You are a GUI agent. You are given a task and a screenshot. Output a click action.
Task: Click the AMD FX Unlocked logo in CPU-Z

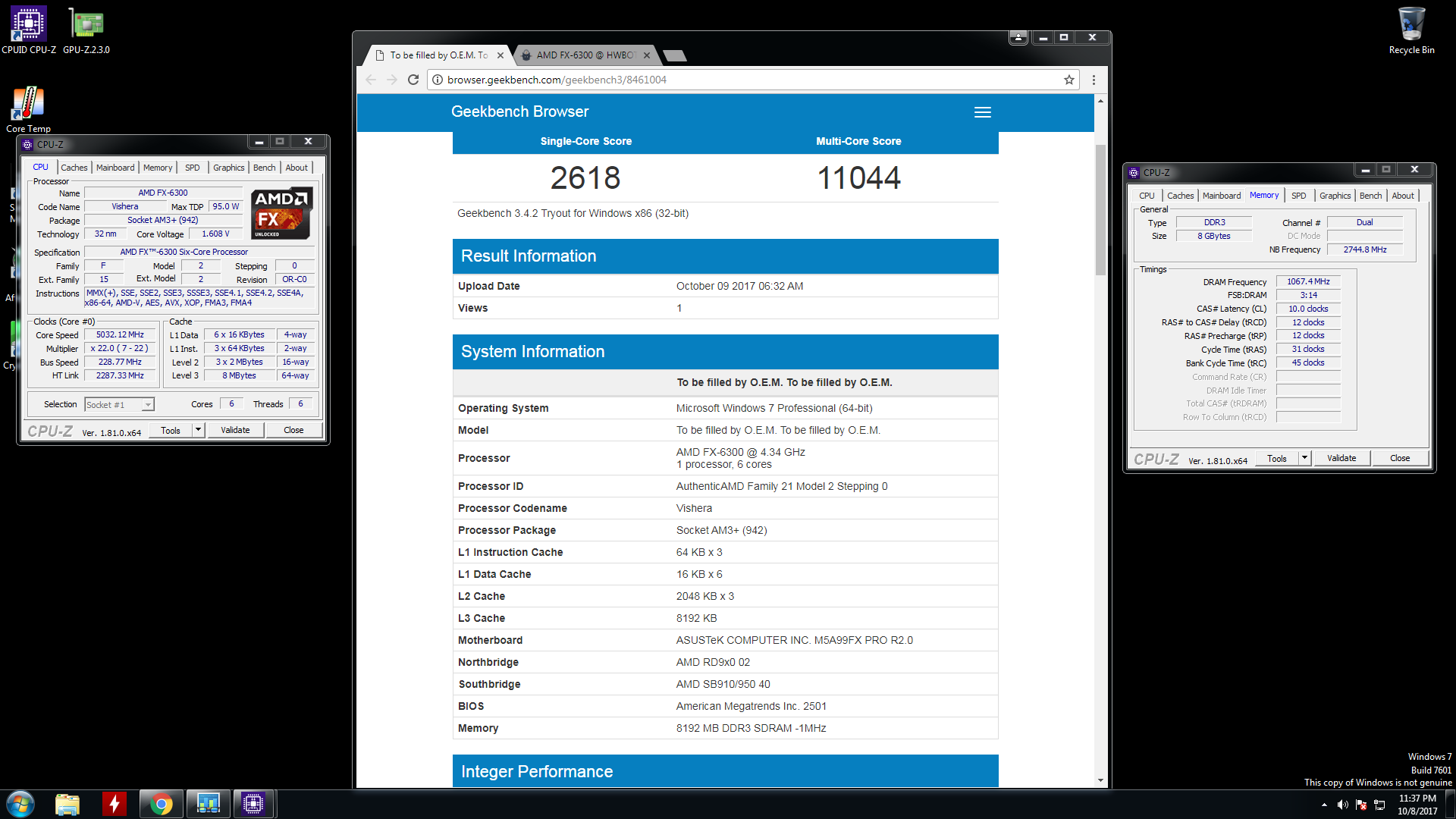click(x=281, y=213)
